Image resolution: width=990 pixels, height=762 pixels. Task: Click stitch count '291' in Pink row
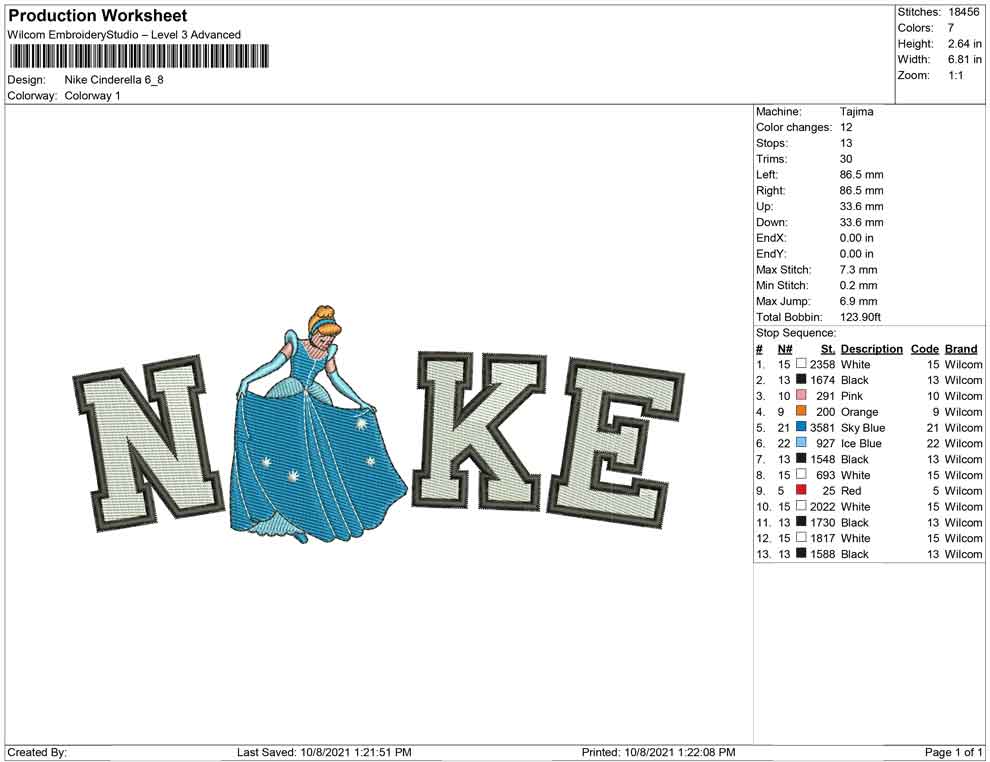[825, 396]
